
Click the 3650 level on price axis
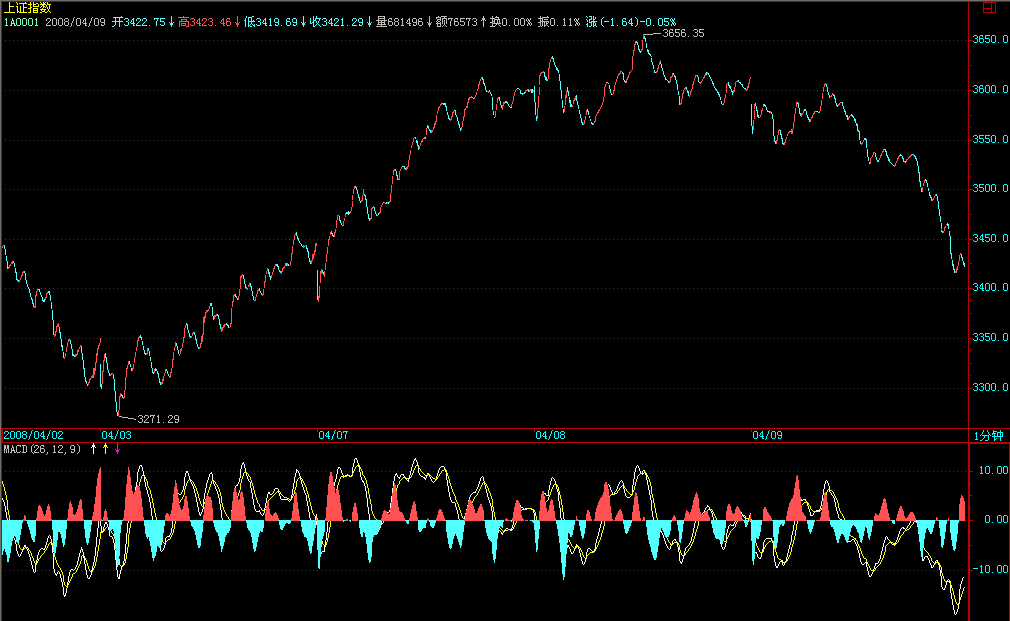tap(990, 40)
